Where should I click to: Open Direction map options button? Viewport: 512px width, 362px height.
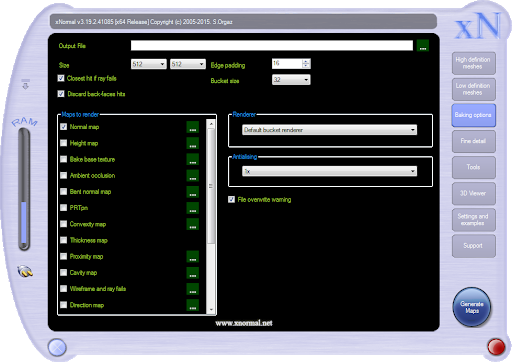193,305
